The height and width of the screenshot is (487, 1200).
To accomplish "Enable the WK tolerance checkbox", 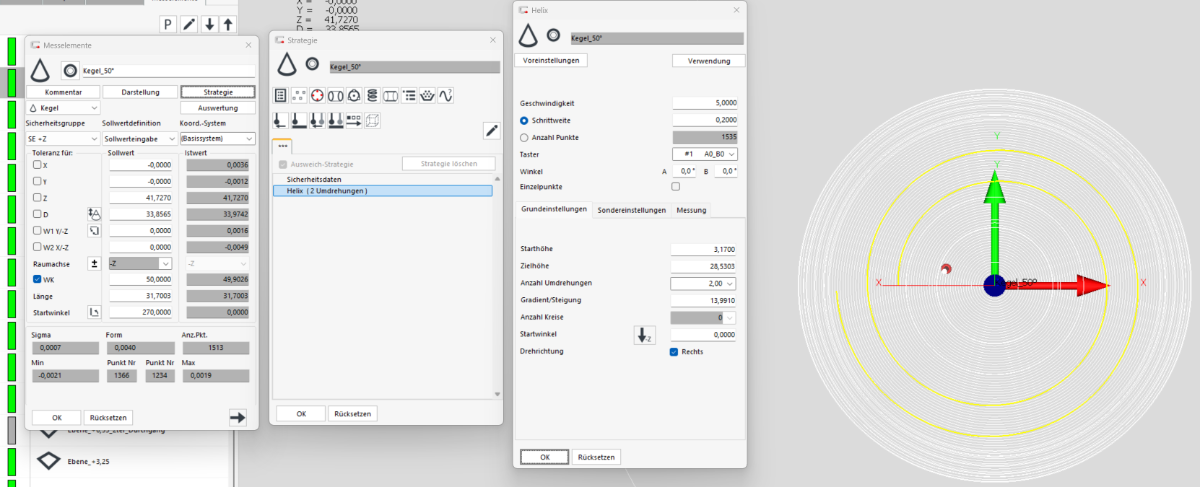I will [37, 279].
